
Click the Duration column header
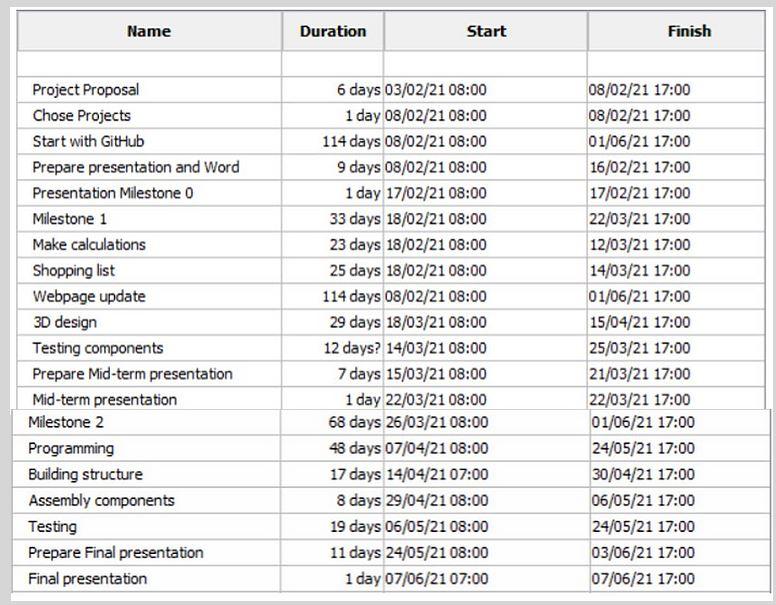click(333, 31)
